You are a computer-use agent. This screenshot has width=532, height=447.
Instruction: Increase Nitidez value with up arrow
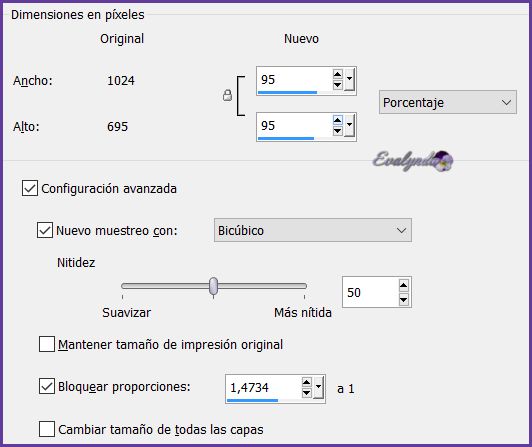pyautogui.click(x=403, y=285)
